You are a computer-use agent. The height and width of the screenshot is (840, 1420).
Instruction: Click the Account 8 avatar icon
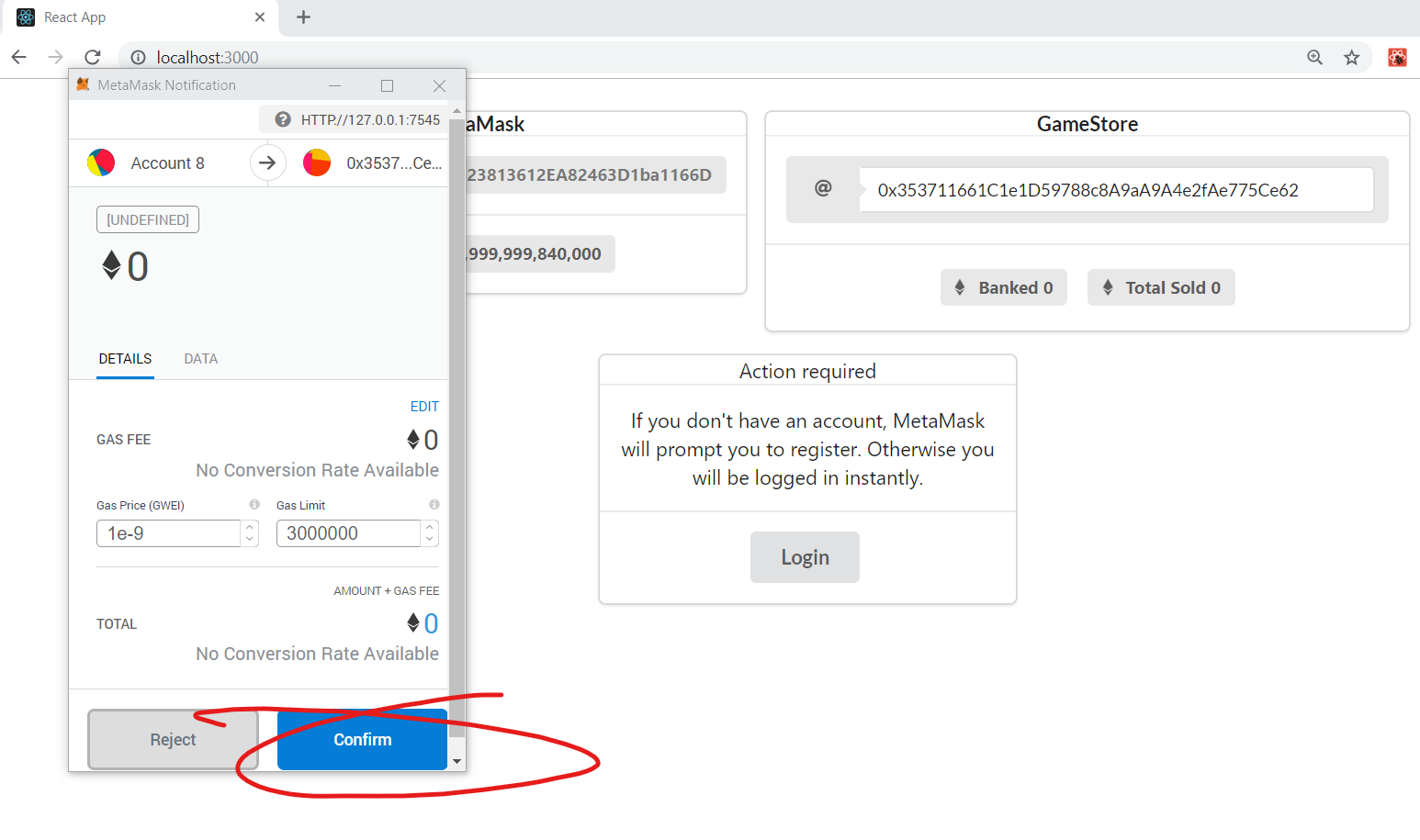click(x=101, y=162)
